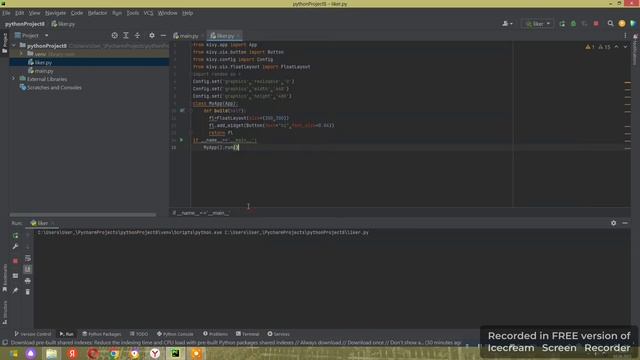Viewport: 640px width, 360px height.
Task: Click liker.py breadcrumb in navigation bar
Action: point(63,24)
